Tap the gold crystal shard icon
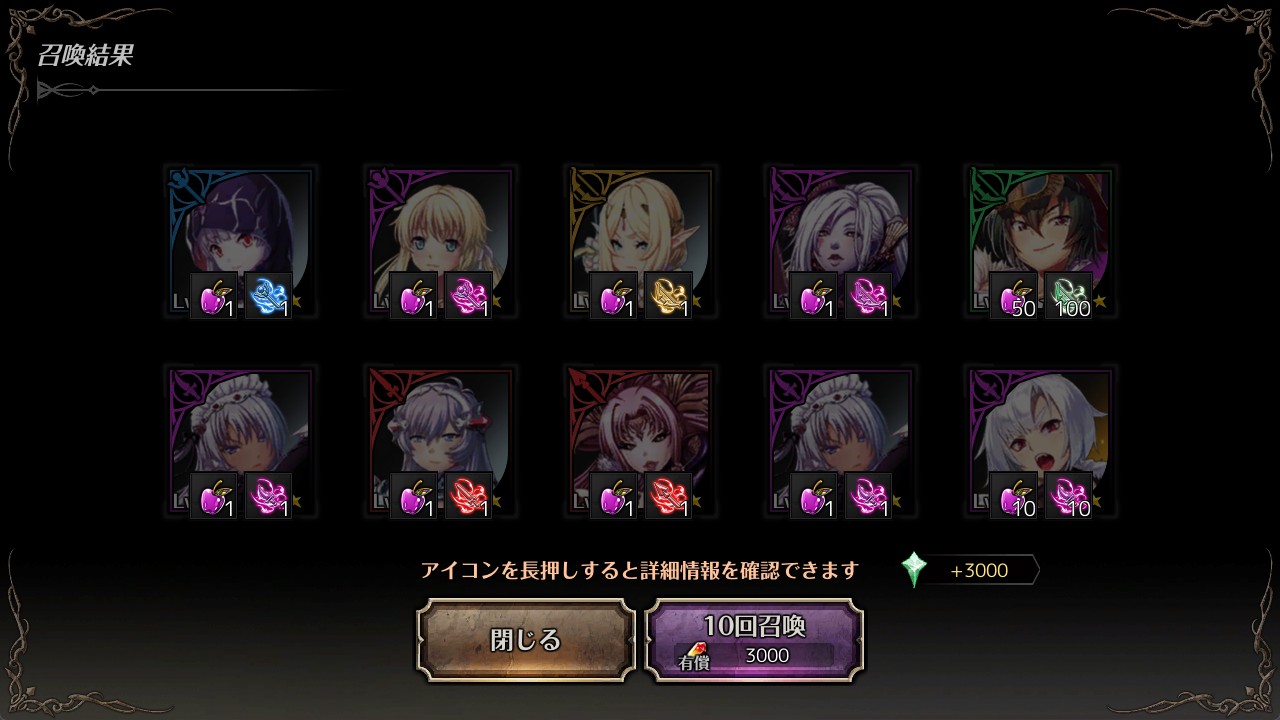The image size is (1280, 720). pos(668,296)
